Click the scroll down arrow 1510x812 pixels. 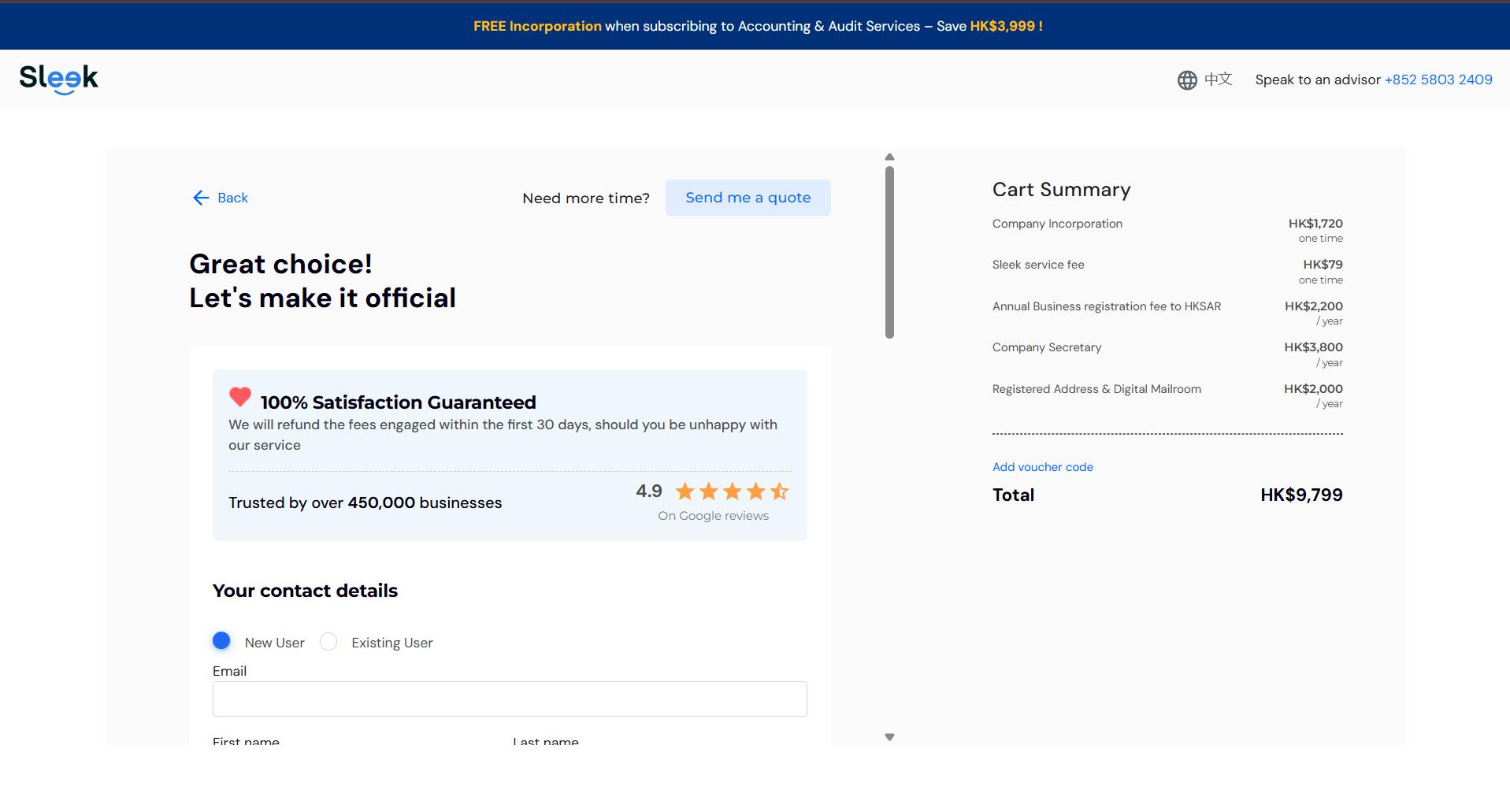[889, 737]
